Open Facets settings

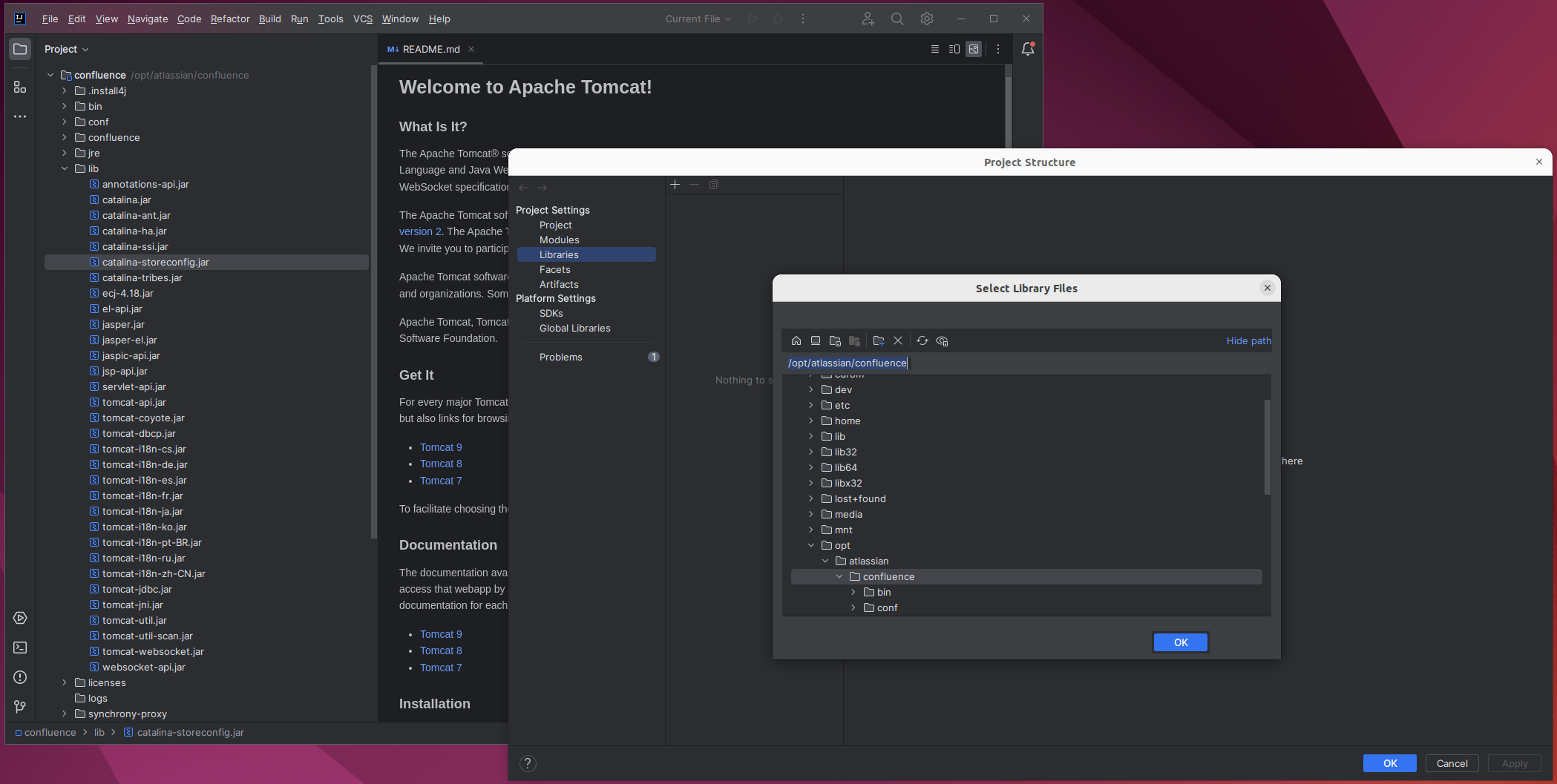pyautogui.click(x=555, y=269)
